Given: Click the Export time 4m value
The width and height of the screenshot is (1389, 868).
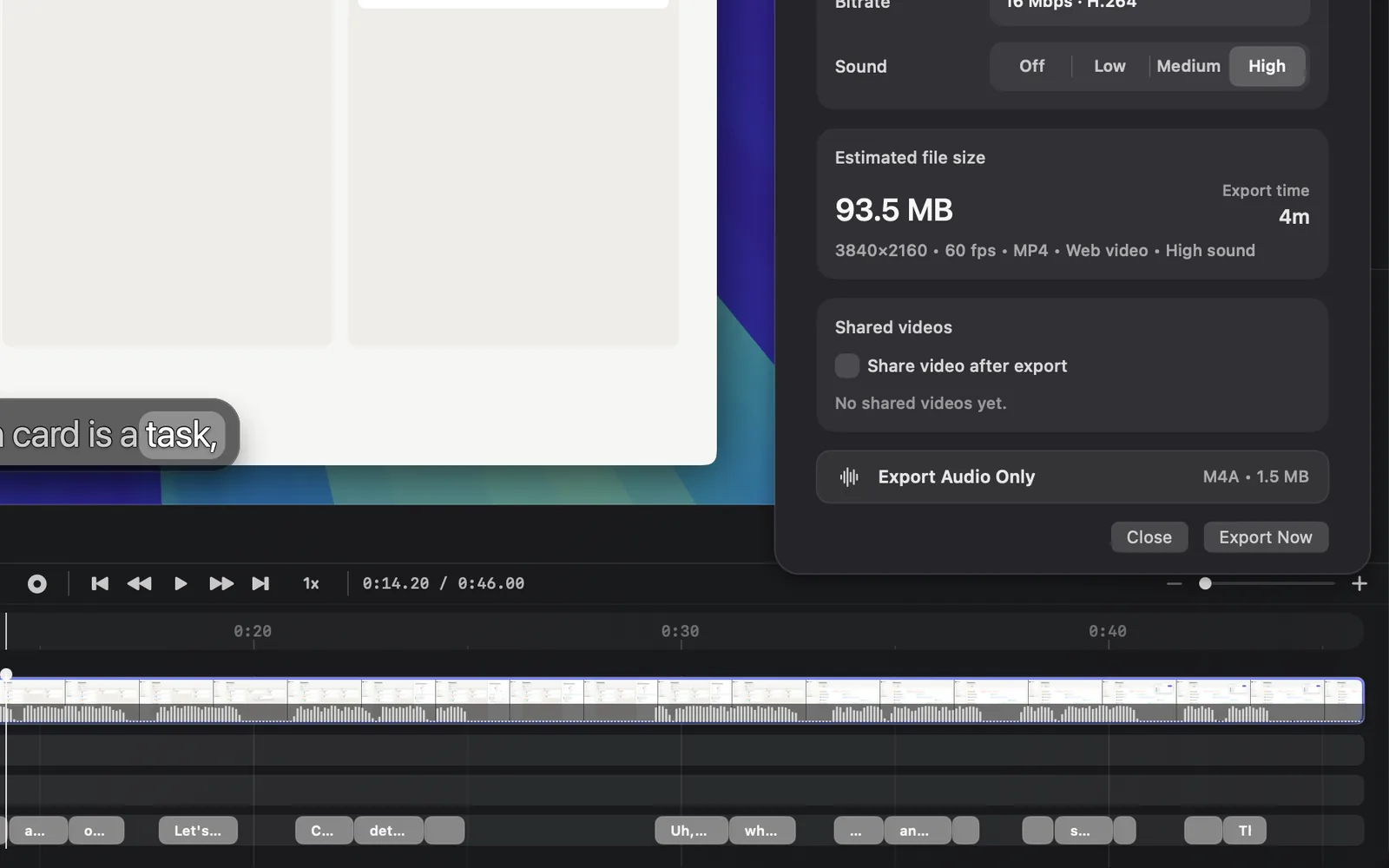Looking at the screenshot, I should point(1294,217).
